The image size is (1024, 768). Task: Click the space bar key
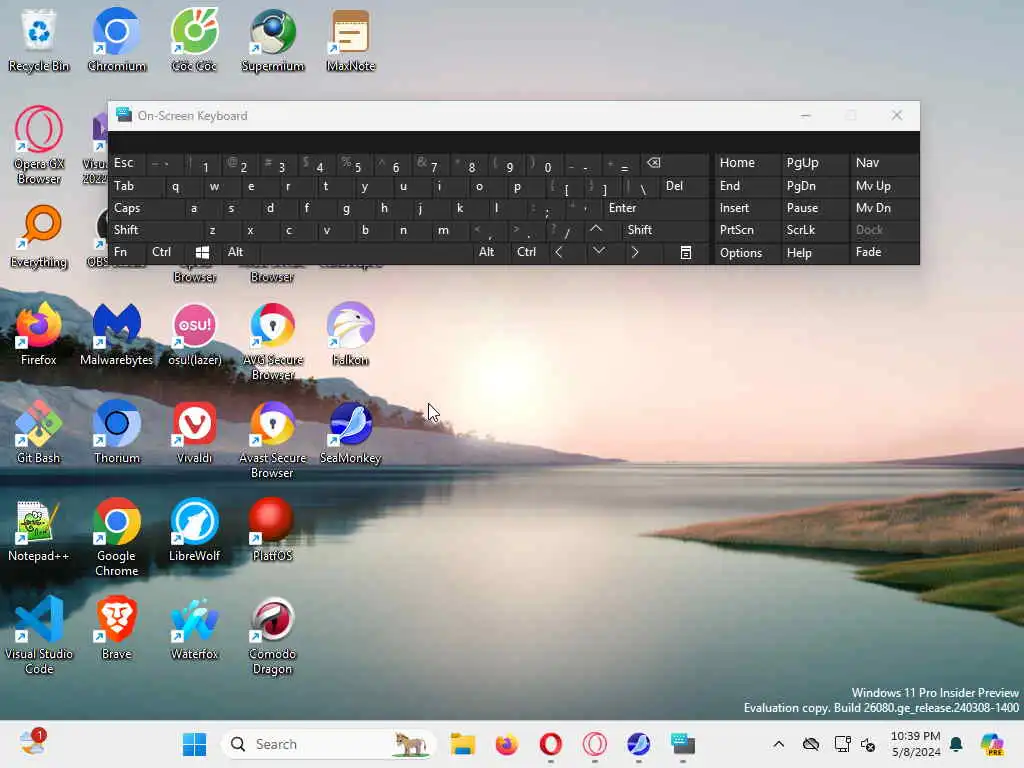coord(367,252)
